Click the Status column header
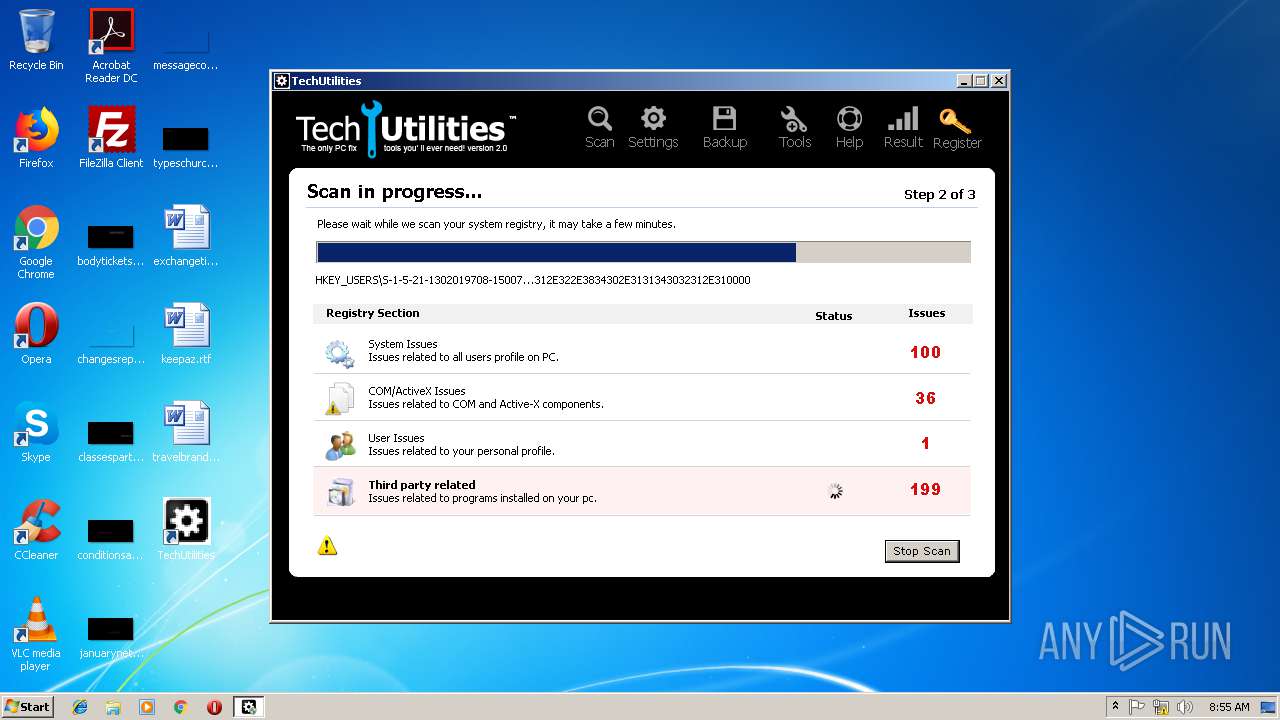 click(x=834, y=316)
